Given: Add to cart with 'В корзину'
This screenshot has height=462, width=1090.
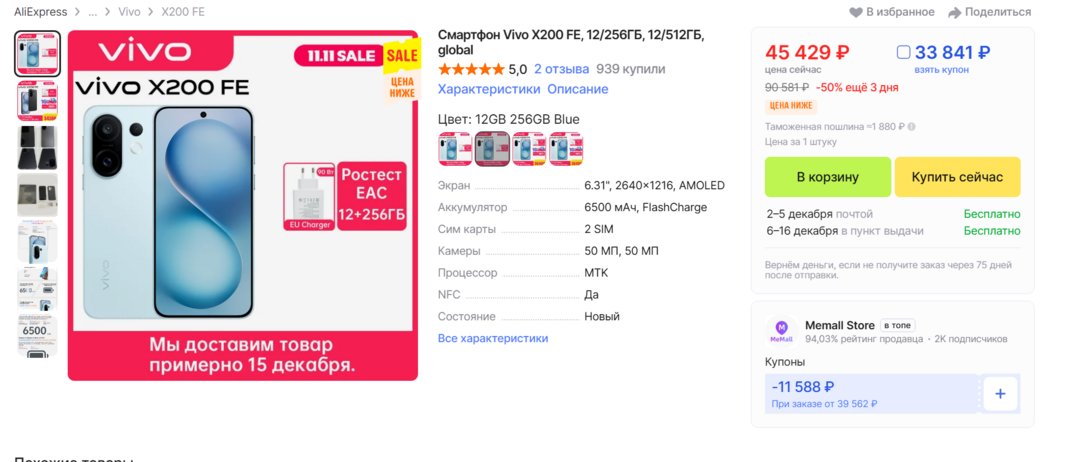Looking at the screenshot, I should 827,177.
